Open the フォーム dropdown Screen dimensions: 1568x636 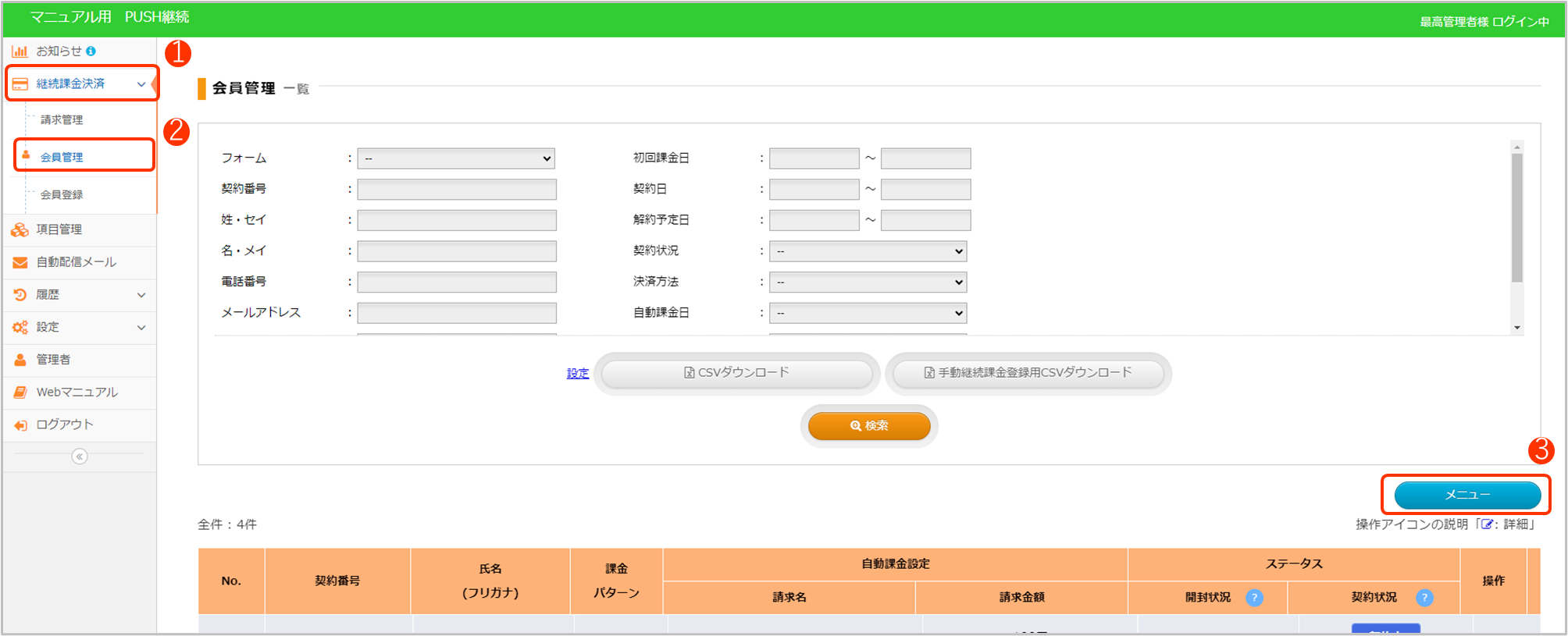(456, 158)
